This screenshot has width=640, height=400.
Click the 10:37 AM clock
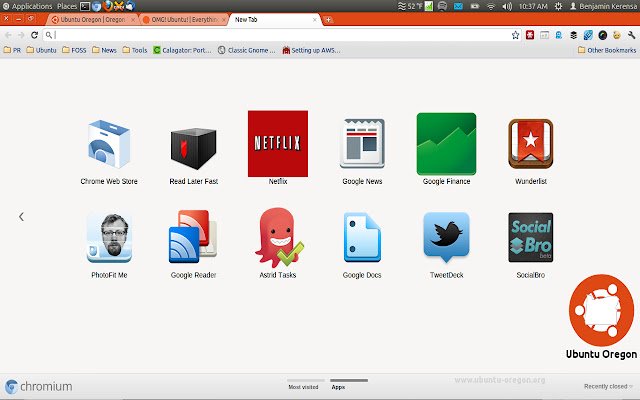pos(533,6)
